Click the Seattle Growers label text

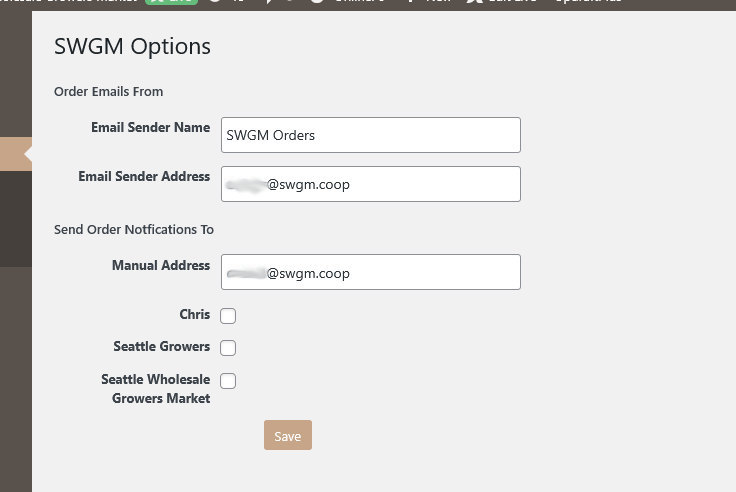(162, 347)
